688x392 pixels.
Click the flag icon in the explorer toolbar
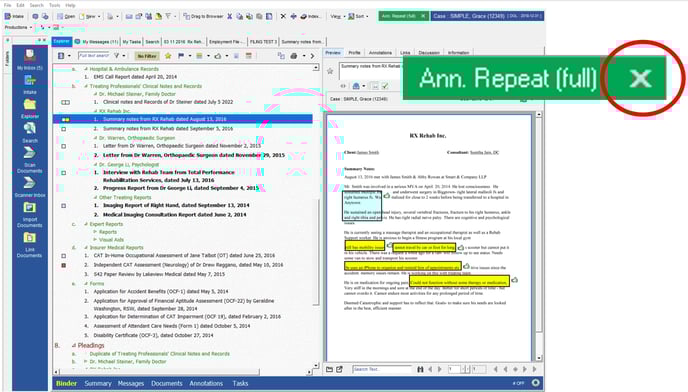(181, 56)
